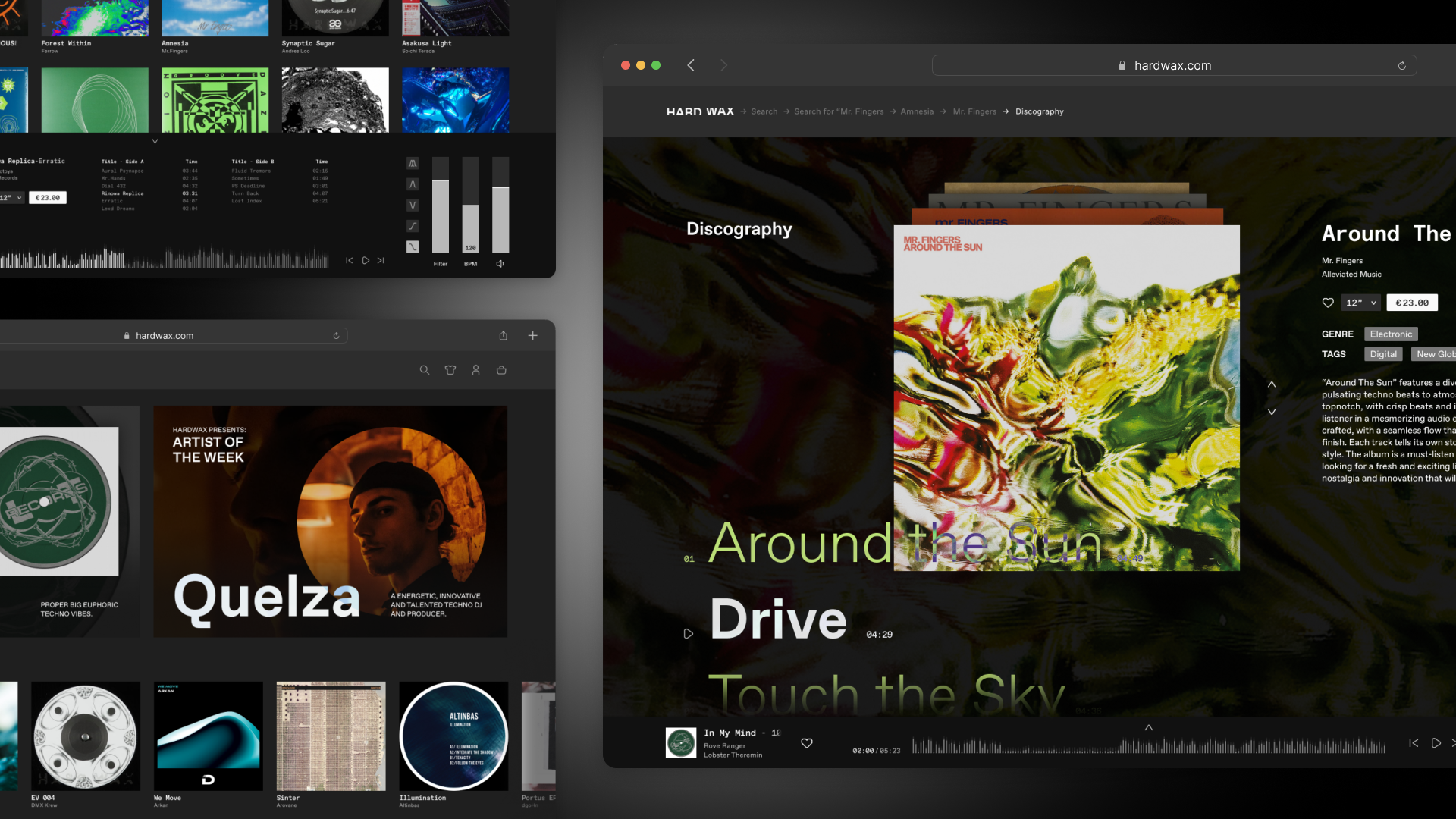Seek in the bottom player waveform

point(1148,746)
